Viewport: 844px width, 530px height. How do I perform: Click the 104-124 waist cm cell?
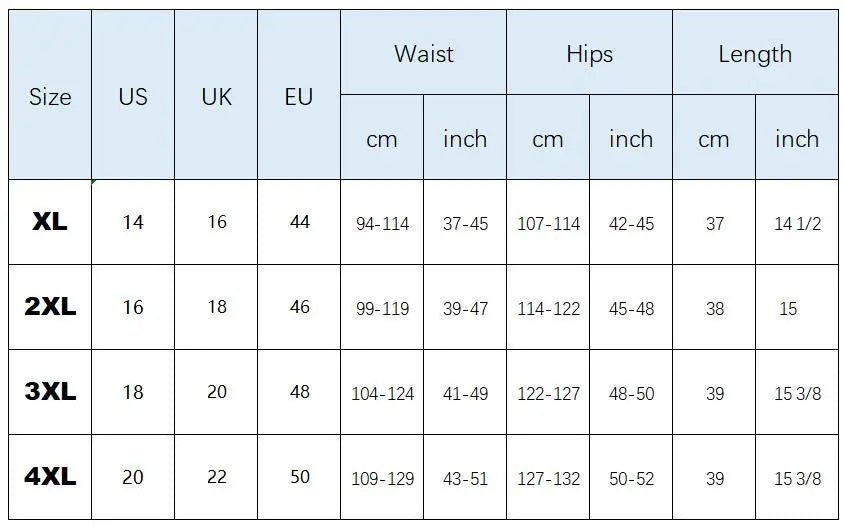point(382,392)
